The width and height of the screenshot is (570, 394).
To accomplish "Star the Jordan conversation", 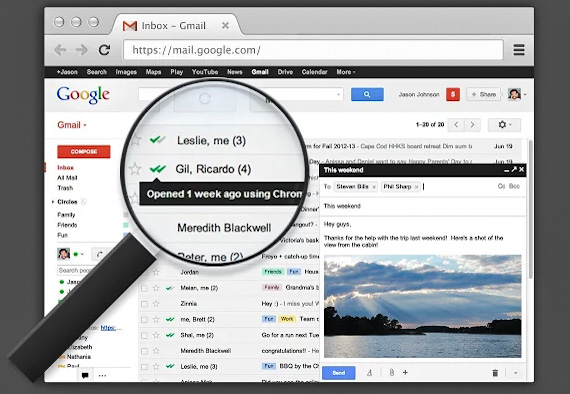I will tap(156, 272).
